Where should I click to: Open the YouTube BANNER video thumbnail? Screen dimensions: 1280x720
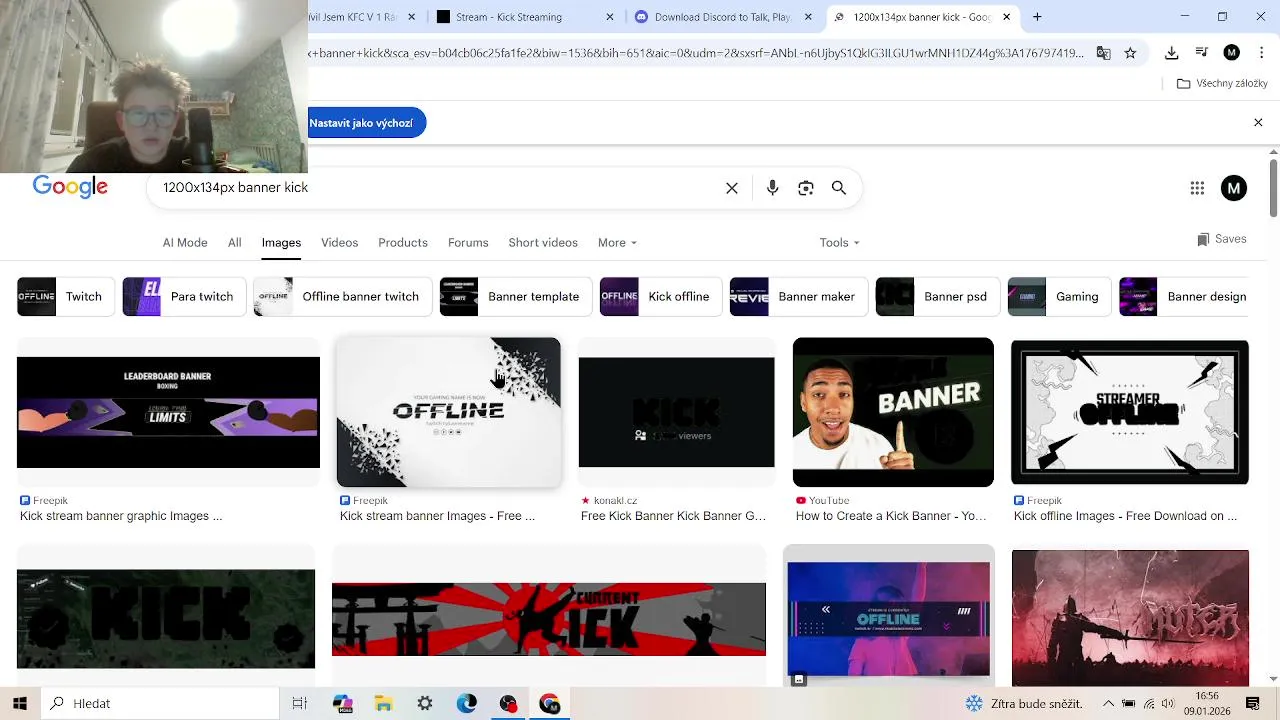[x=893, y=412]
